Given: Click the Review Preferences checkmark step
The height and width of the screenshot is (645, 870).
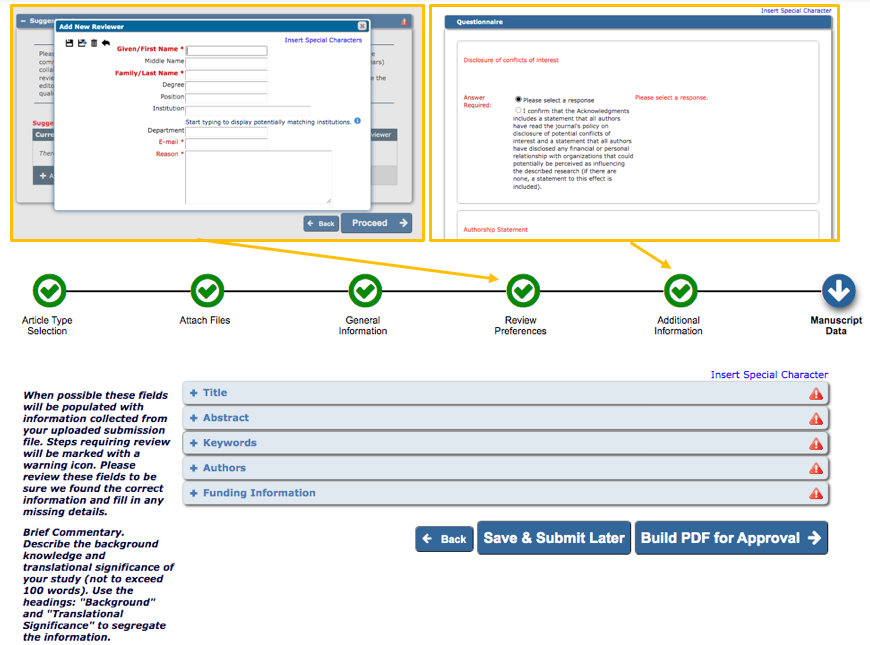Looking at the screenshot, I should tap(523, 290).
